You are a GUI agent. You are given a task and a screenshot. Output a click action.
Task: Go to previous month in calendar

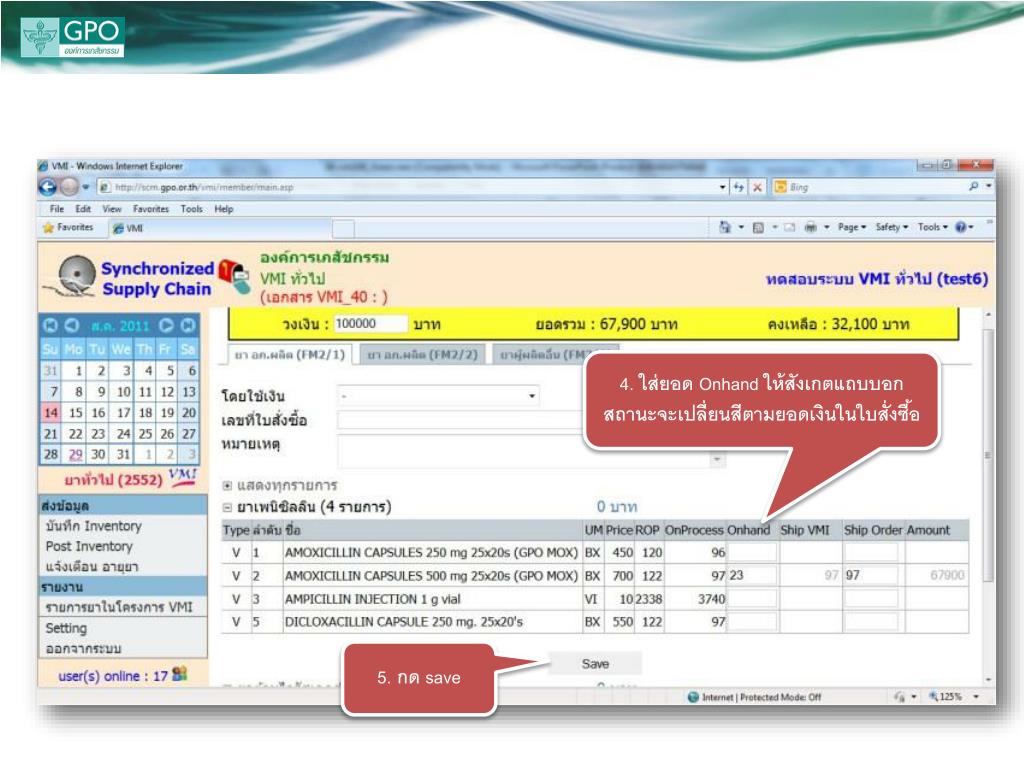(72, 325)
